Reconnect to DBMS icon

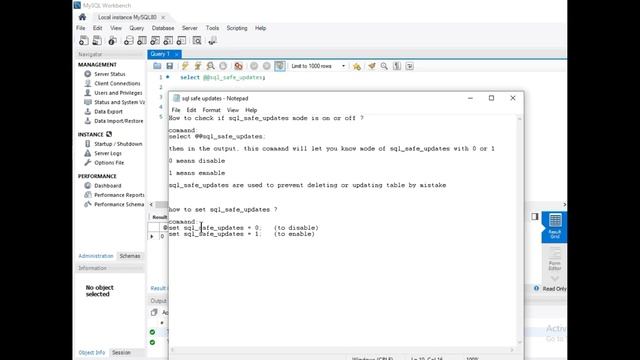coord(212,40)
